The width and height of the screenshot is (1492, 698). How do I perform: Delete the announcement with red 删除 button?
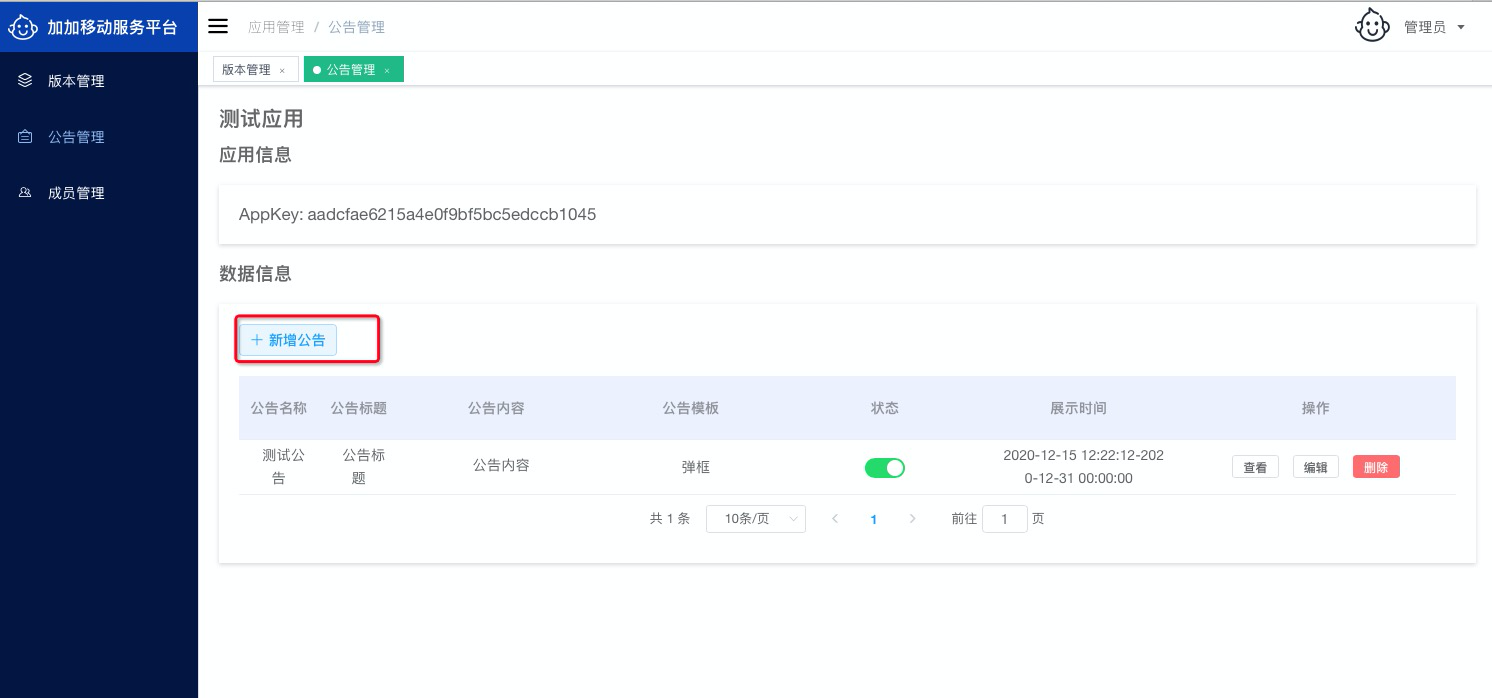click(1375, 467)
